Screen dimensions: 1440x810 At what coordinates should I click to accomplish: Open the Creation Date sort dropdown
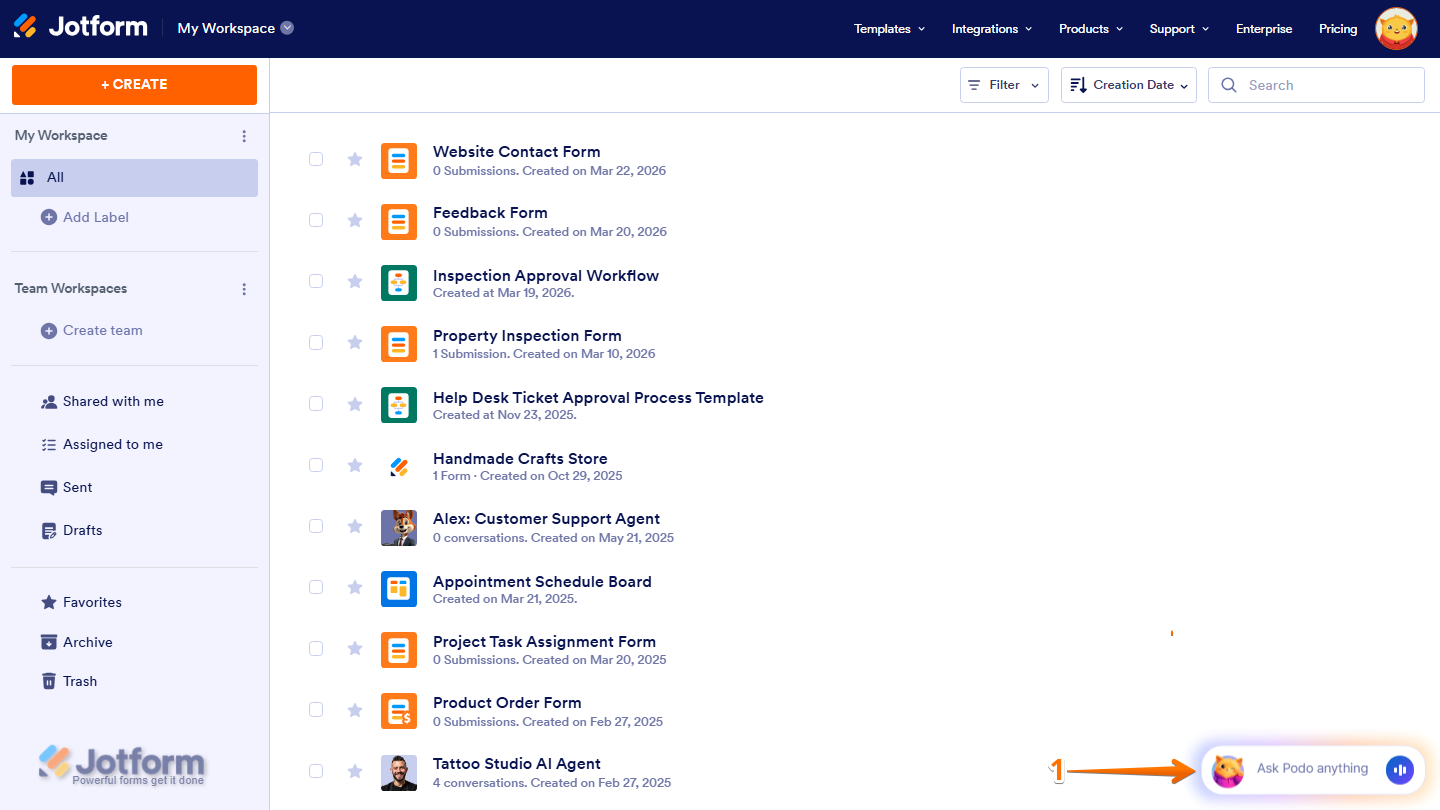tap(1128, 85)
